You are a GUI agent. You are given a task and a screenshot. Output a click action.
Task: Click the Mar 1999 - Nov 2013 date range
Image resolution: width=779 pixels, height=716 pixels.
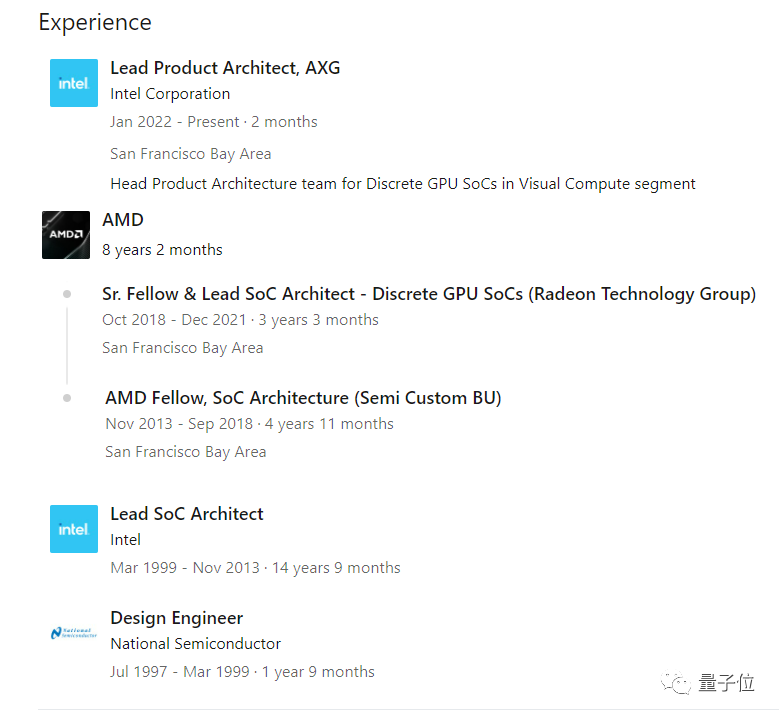[x=183, y=568]
